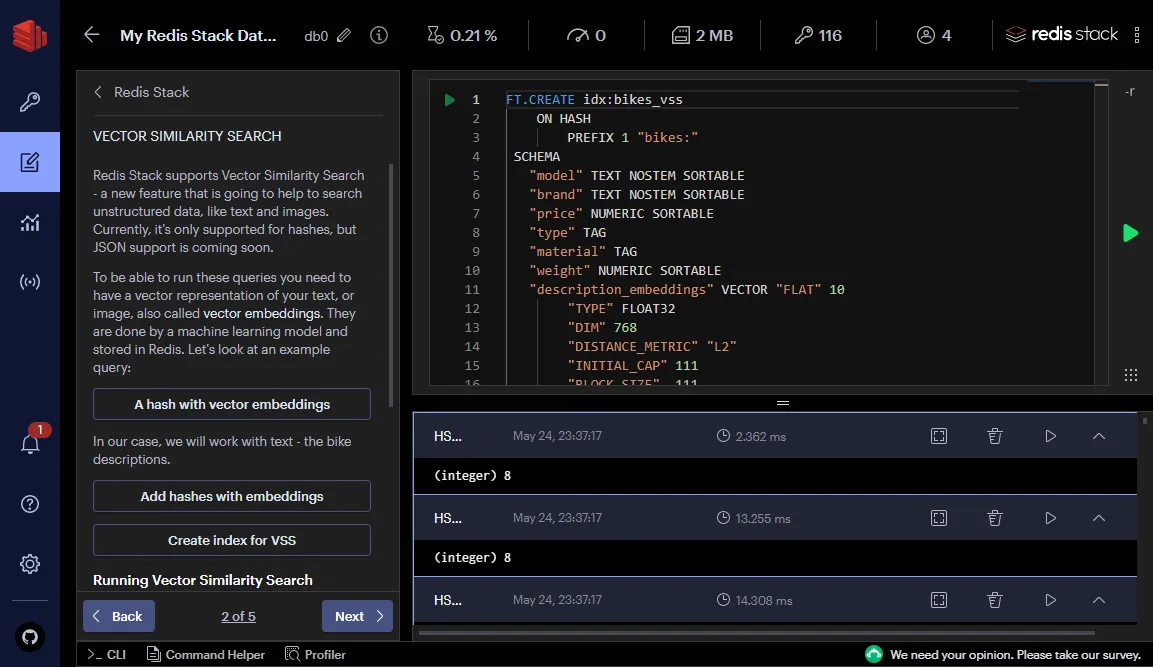The height and width of the screenshot is (667, 1153).
Task: Open the CLI tab in bottom bar
Action: tap(107, 654)
